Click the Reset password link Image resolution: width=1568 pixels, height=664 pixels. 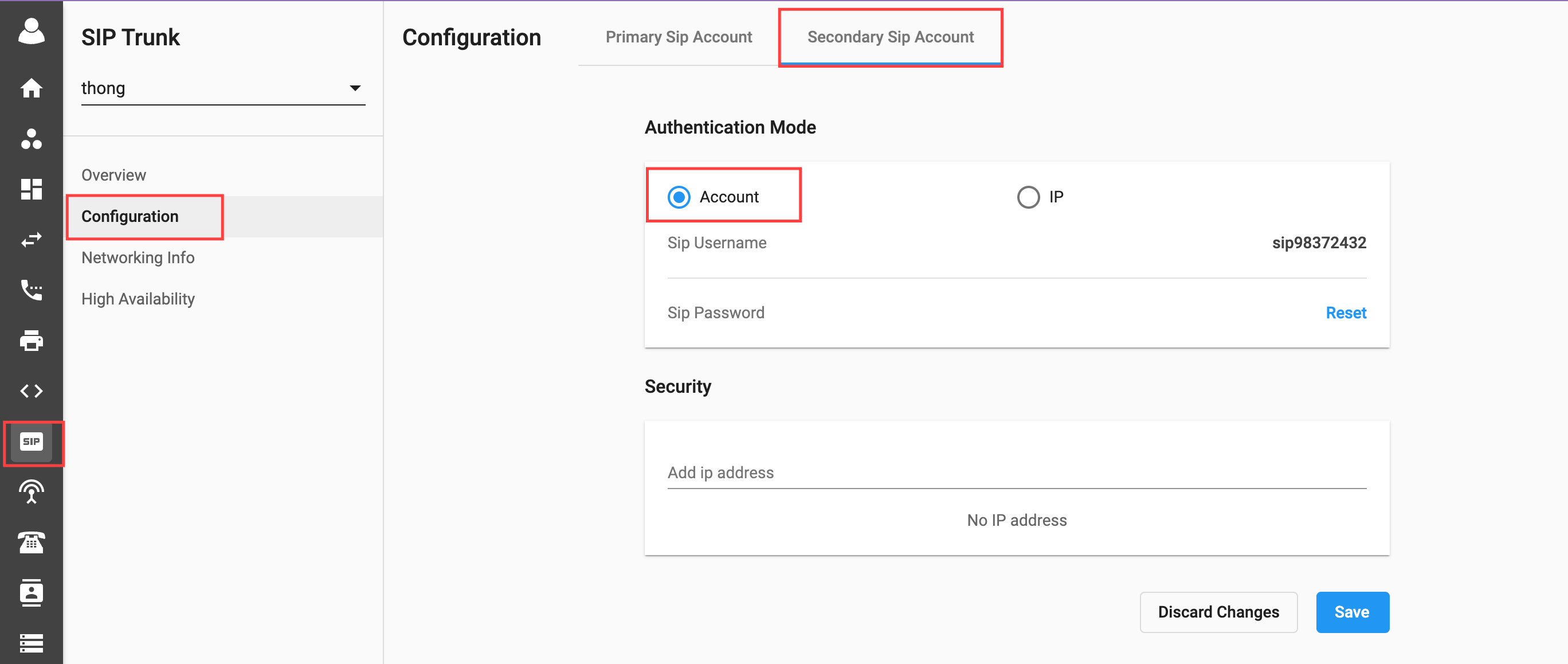pos(1346,313)
